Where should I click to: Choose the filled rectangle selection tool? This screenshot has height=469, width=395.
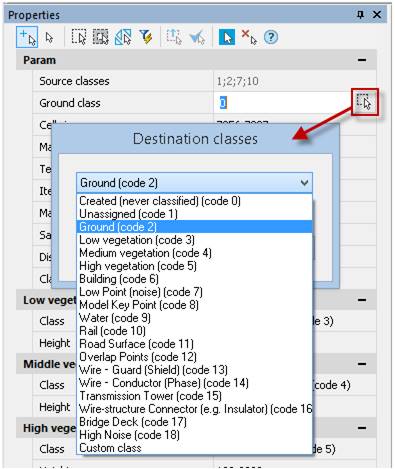pyautogui.click(x=100, y=37)
